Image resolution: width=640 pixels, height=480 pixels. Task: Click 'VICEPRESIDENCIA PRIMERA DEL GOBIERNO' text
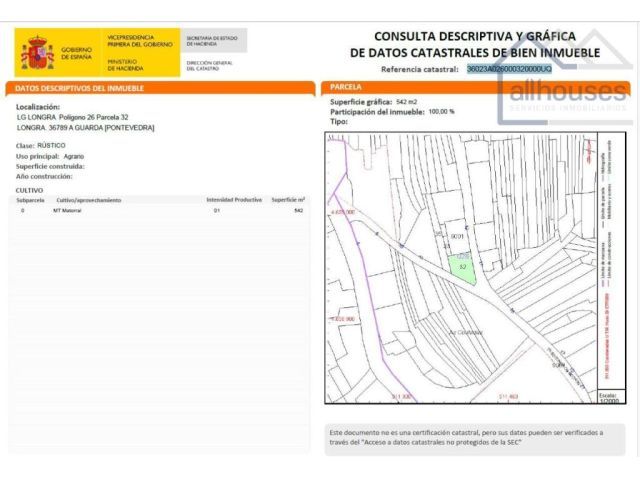pos(140,41)
